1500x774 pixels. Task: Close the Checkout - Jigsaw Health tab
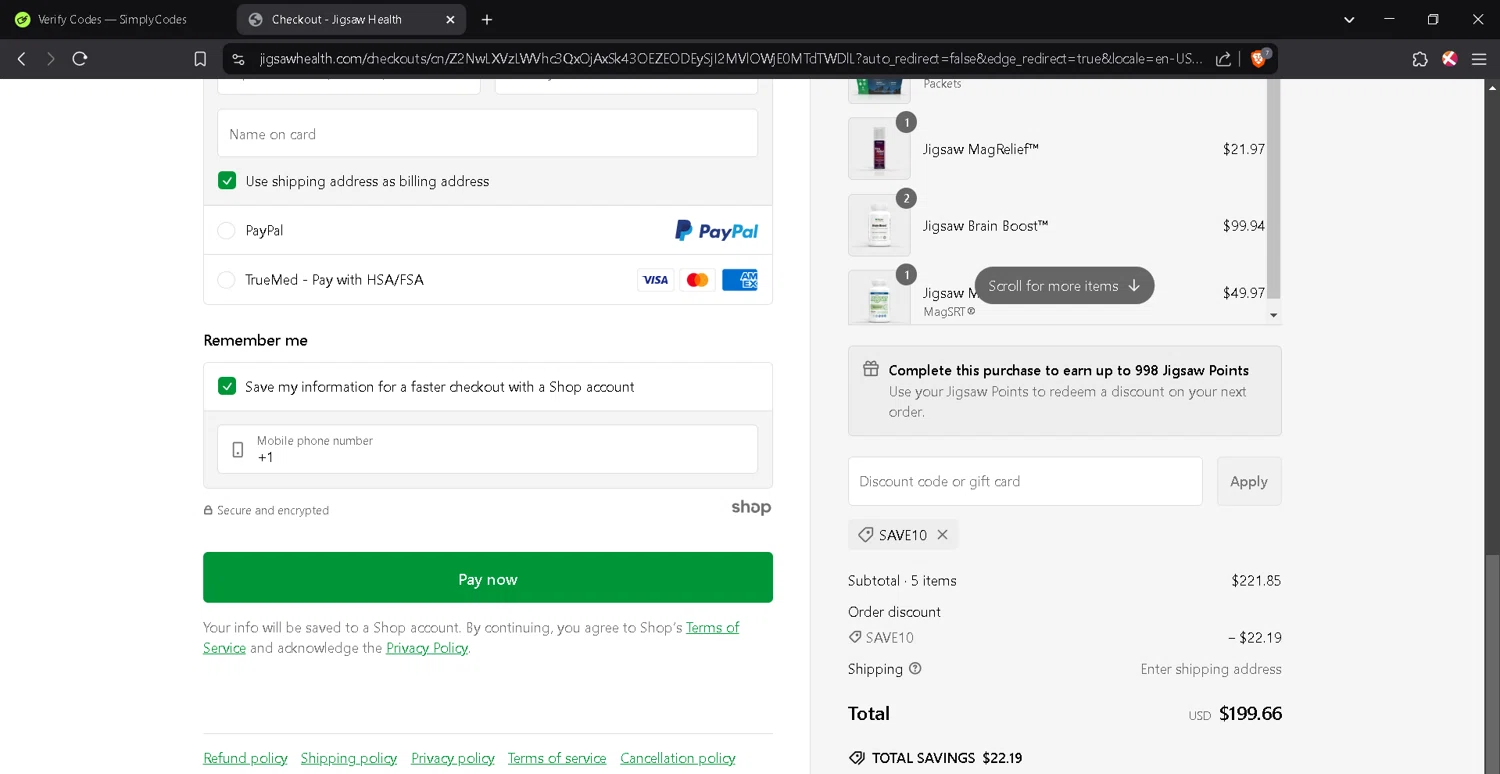point(450,19)
